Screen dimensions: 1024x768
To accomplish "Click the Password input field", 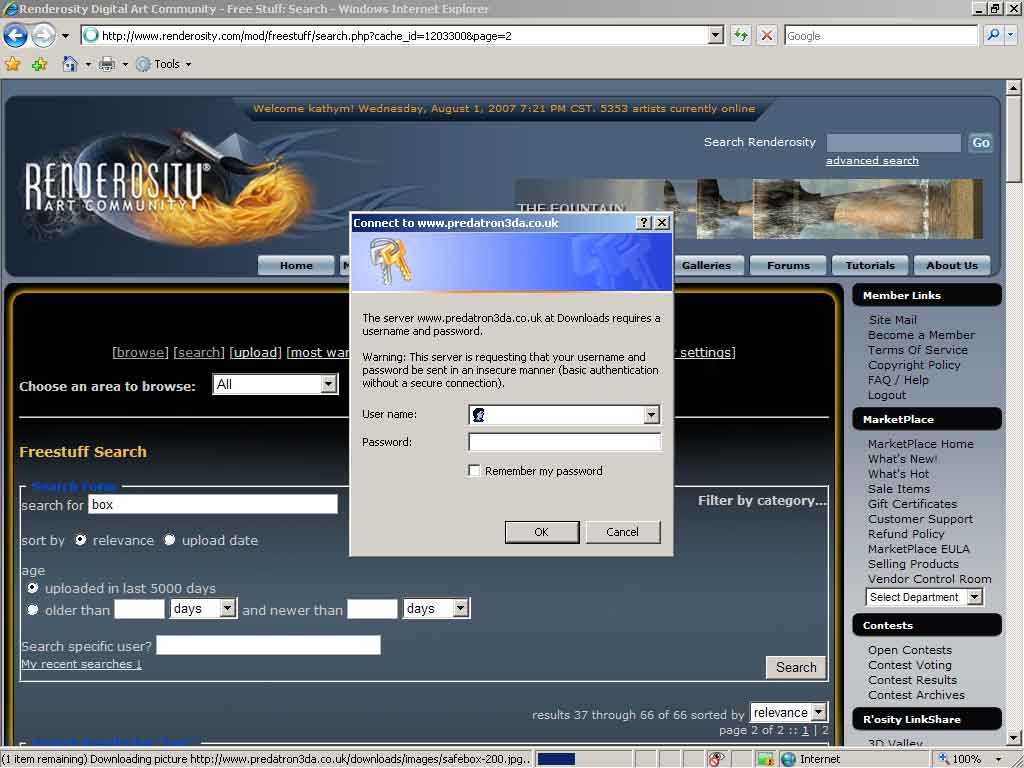I will pyautogui.click(x=564, y=442).
